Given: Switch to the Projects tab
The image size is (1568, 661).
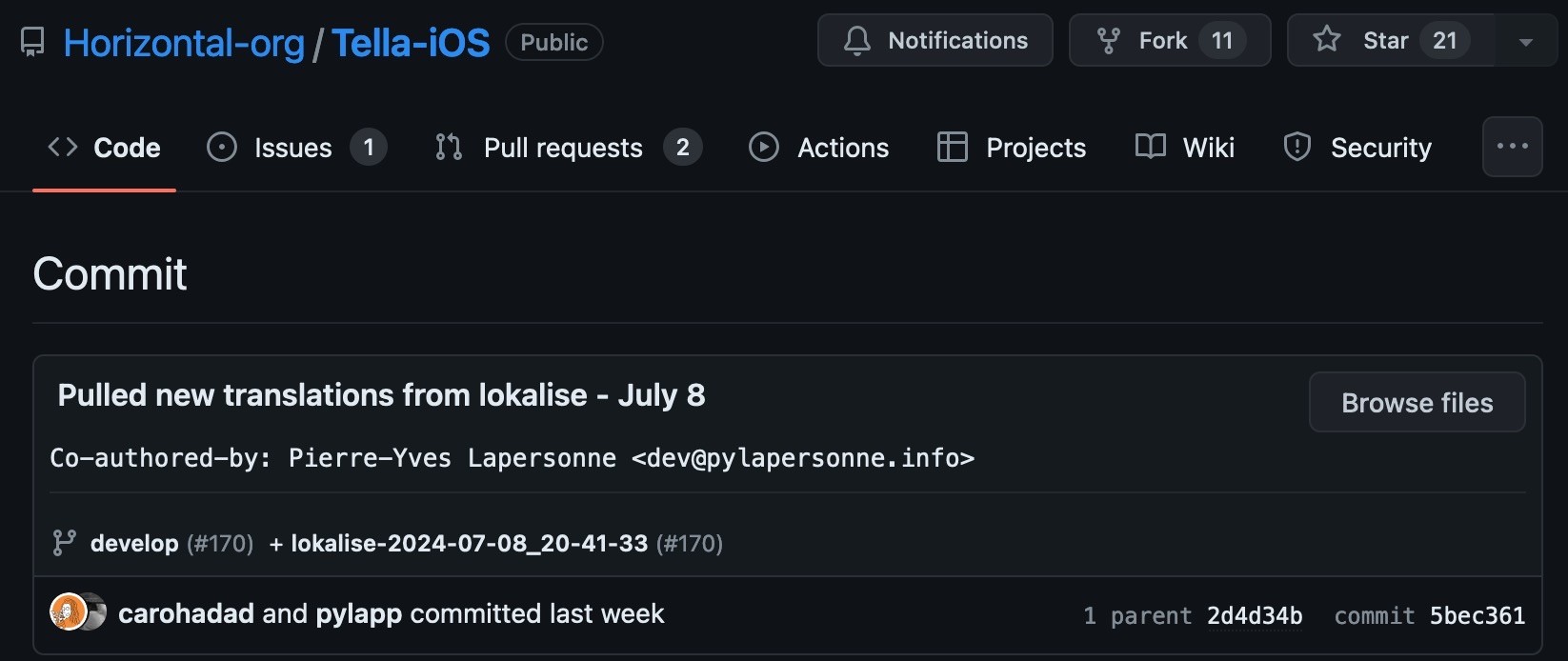Looking at the screenshot, I should click(1012, 148).
